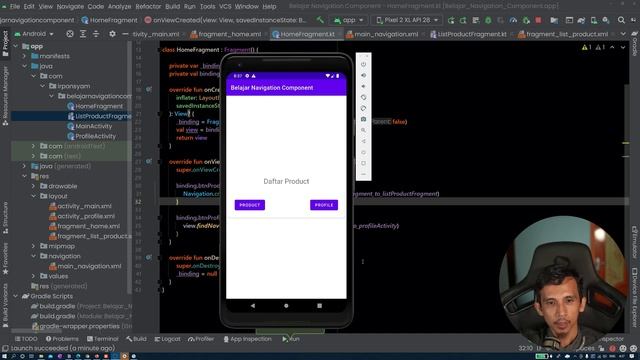Toggle the Gradle tool window button
Image resolution: width=640 pixels, height=360 pixels.
coord(635,44)
